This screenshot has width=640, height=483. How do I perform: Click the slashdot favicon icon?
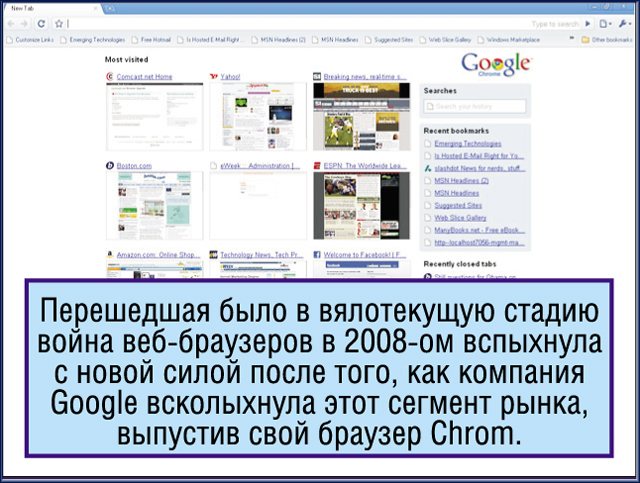[427, 168]
